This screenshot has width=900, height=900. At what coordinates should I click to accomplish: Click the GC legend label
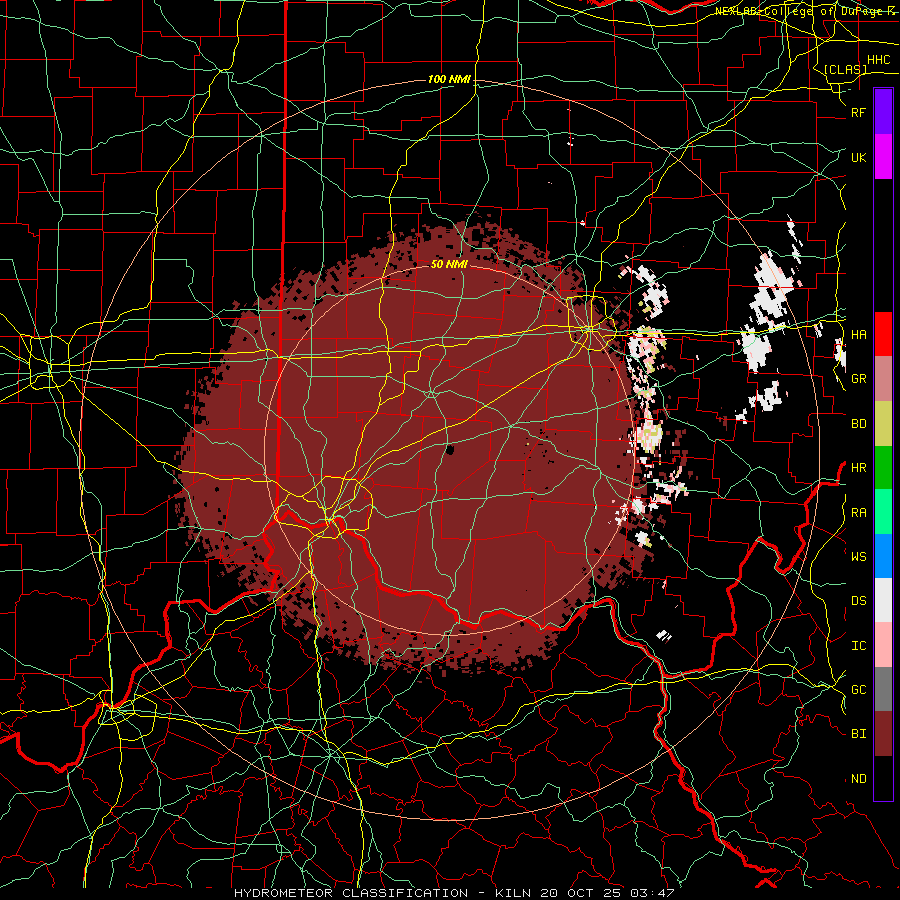click(x=858, y=690)
